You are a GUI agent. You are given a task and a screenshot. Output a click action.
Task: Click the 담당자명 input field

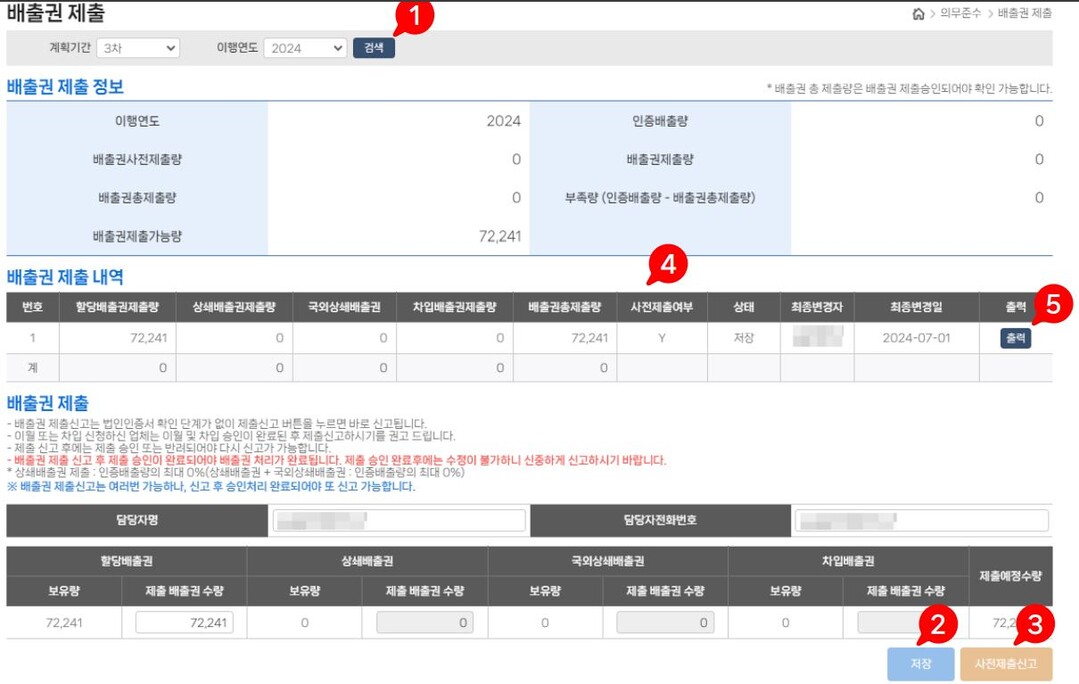(398, 520)
